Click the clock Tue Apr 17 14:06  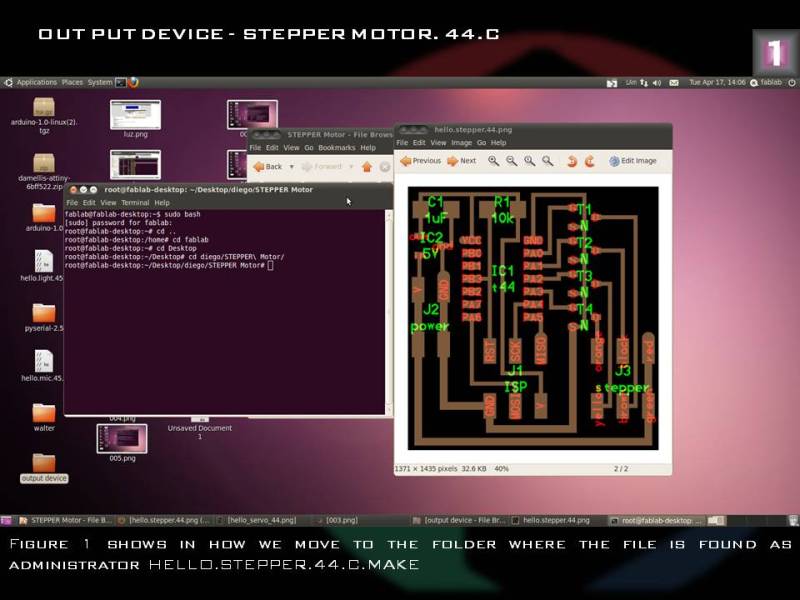coord(717,82)
